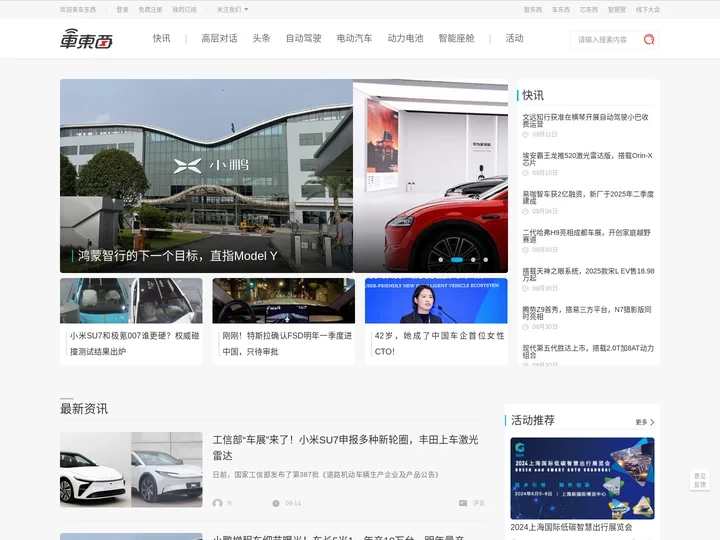Visit the 智东西 sister site link
This screenshot has width=720, height=540.
(533, 9)
